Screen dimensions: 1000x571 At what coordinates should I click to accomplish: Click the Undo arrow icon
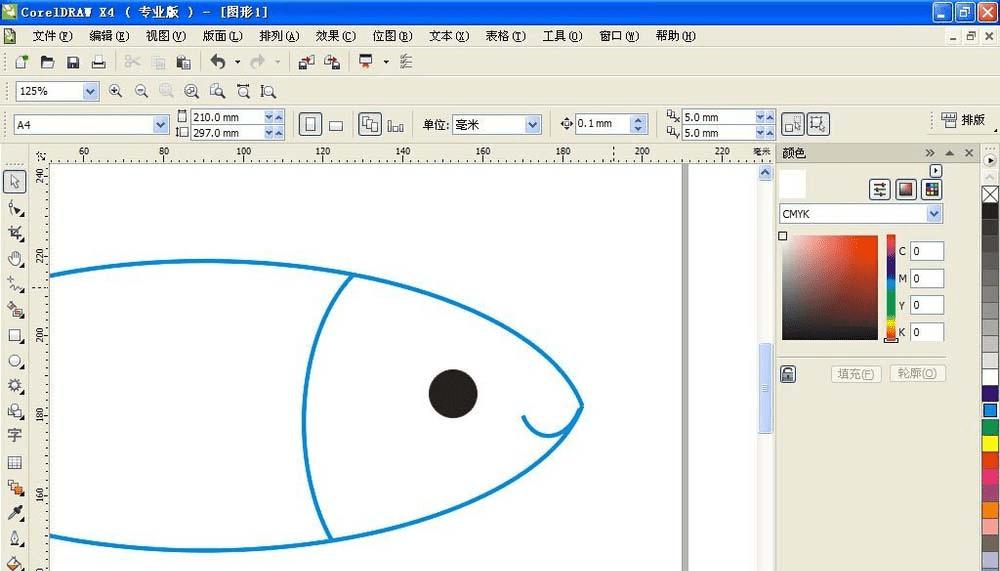217,62
